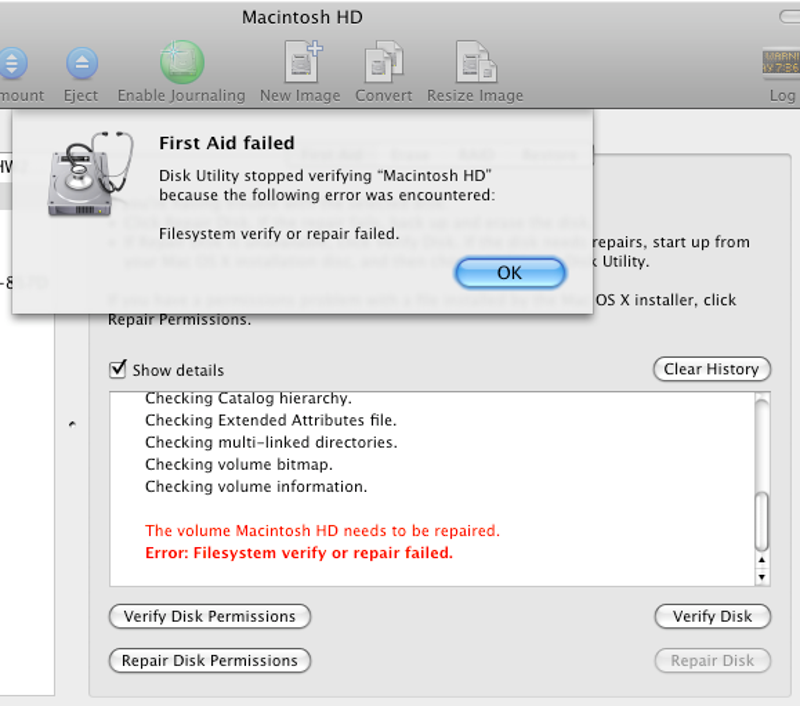Click 'Error: Filesystem verify or repair failed.' line
This screenshot has height=706, width=800.
pos(299,553)
